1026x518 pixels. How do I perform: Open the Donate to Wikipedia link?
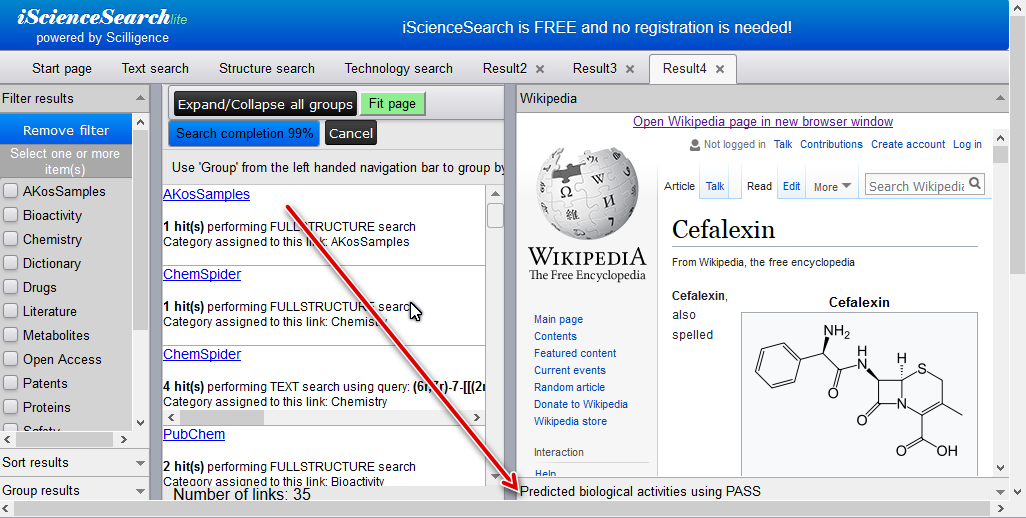pyautogui.click(x=580, y=404)
